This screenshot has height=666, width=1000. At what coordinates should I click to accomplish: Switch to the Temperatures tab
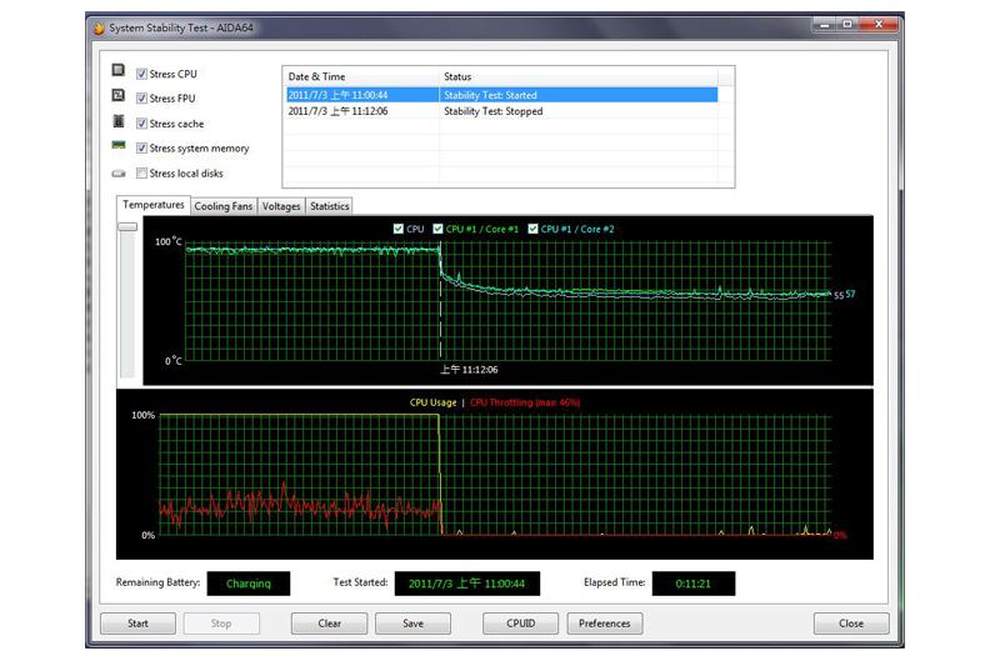pos(153,205)
